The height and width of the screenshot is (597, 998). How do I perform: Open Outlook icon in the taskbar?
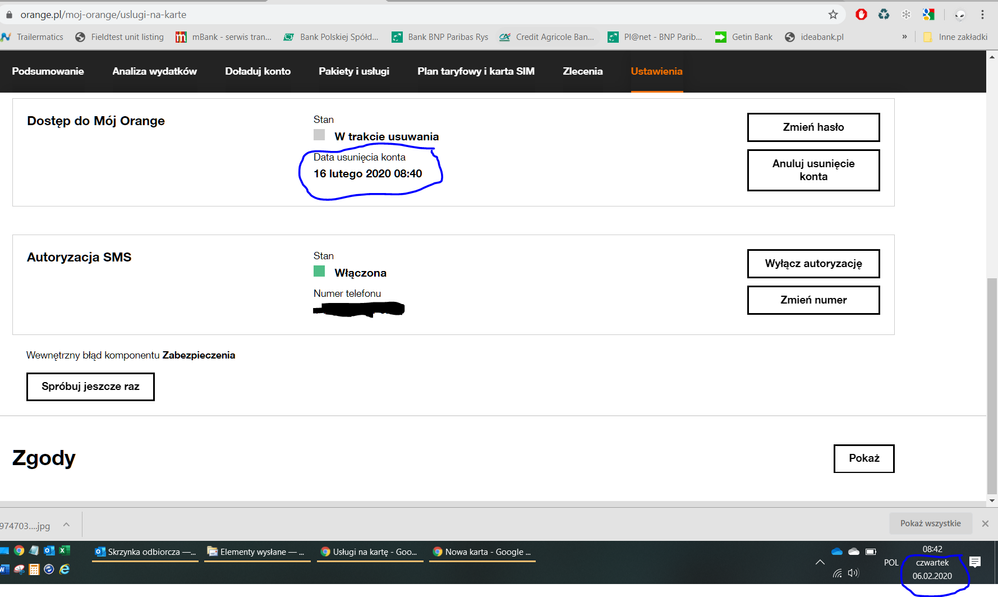click(x=49, y=550)
